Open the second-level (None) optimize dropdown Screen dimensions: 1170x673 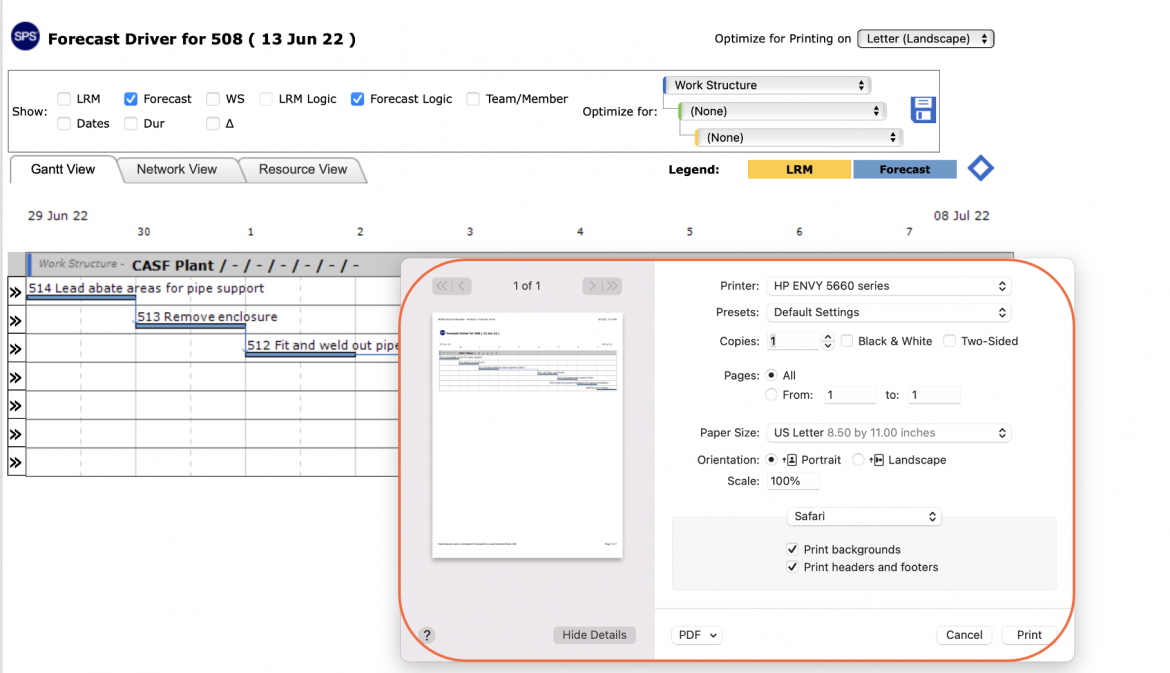[x=782, y=111]
